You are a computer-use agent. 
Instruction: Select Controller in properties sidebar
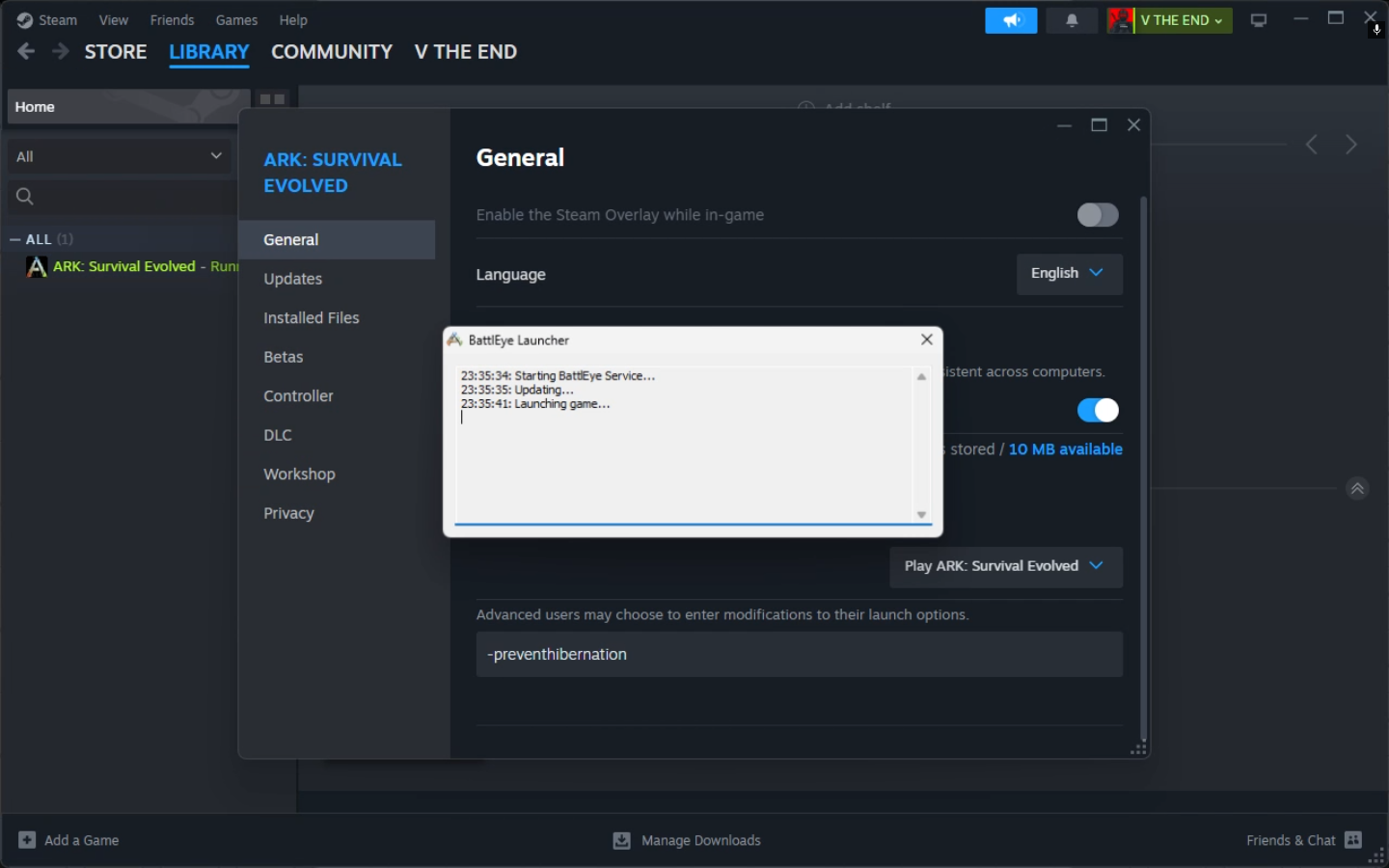tap(337, 396)
